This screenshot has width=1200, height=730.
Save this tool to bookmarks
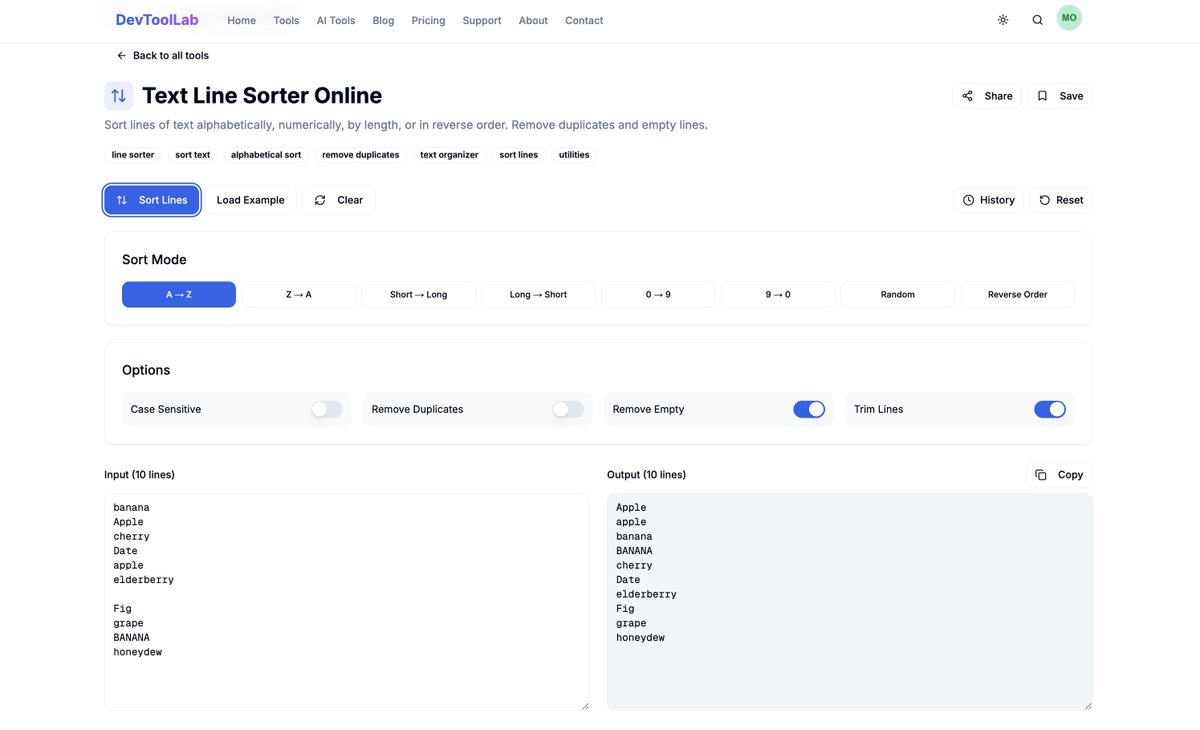click(x=1060, y=96)
